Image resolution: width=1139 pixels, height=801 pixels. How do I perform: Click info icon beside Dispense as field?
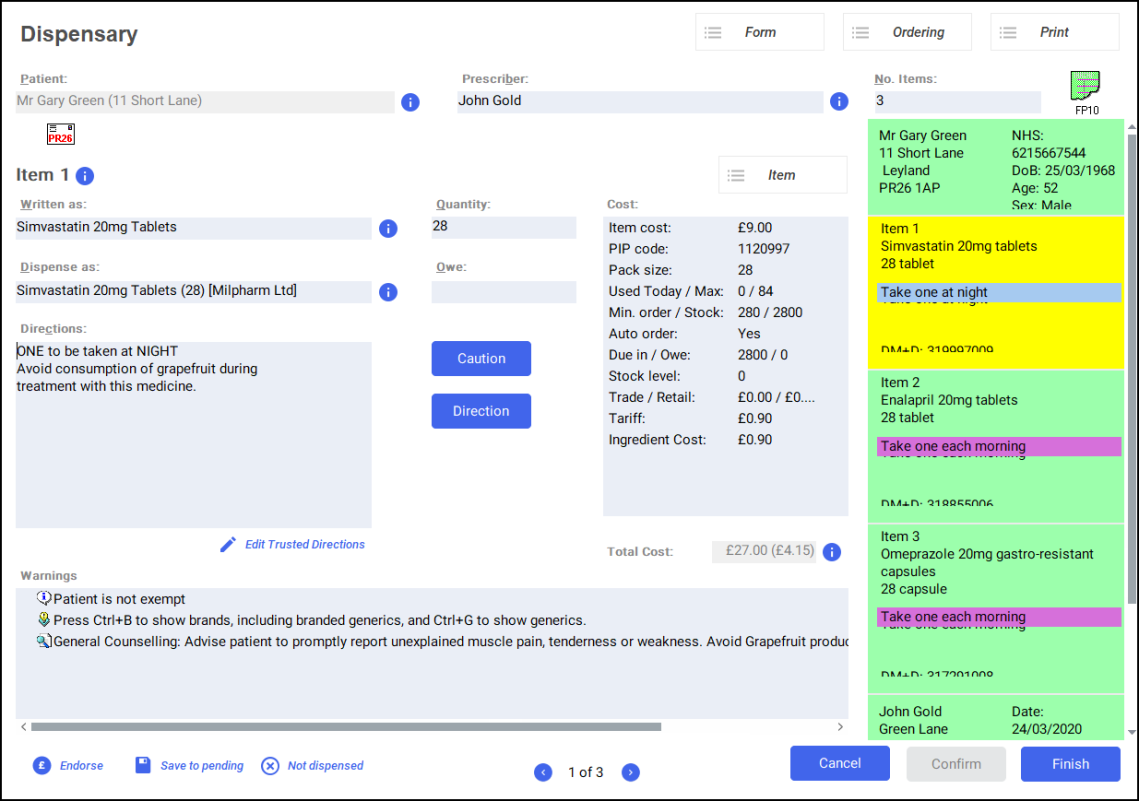(388, 292)
